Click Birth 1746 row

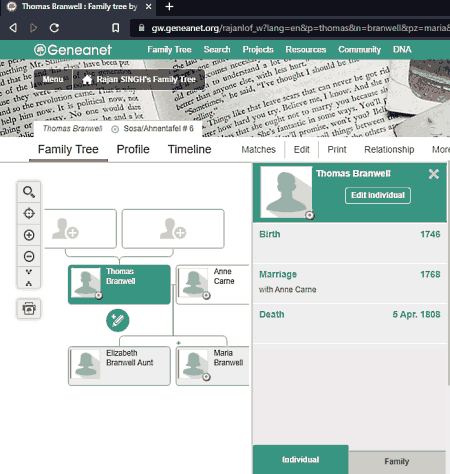(349, 243)
